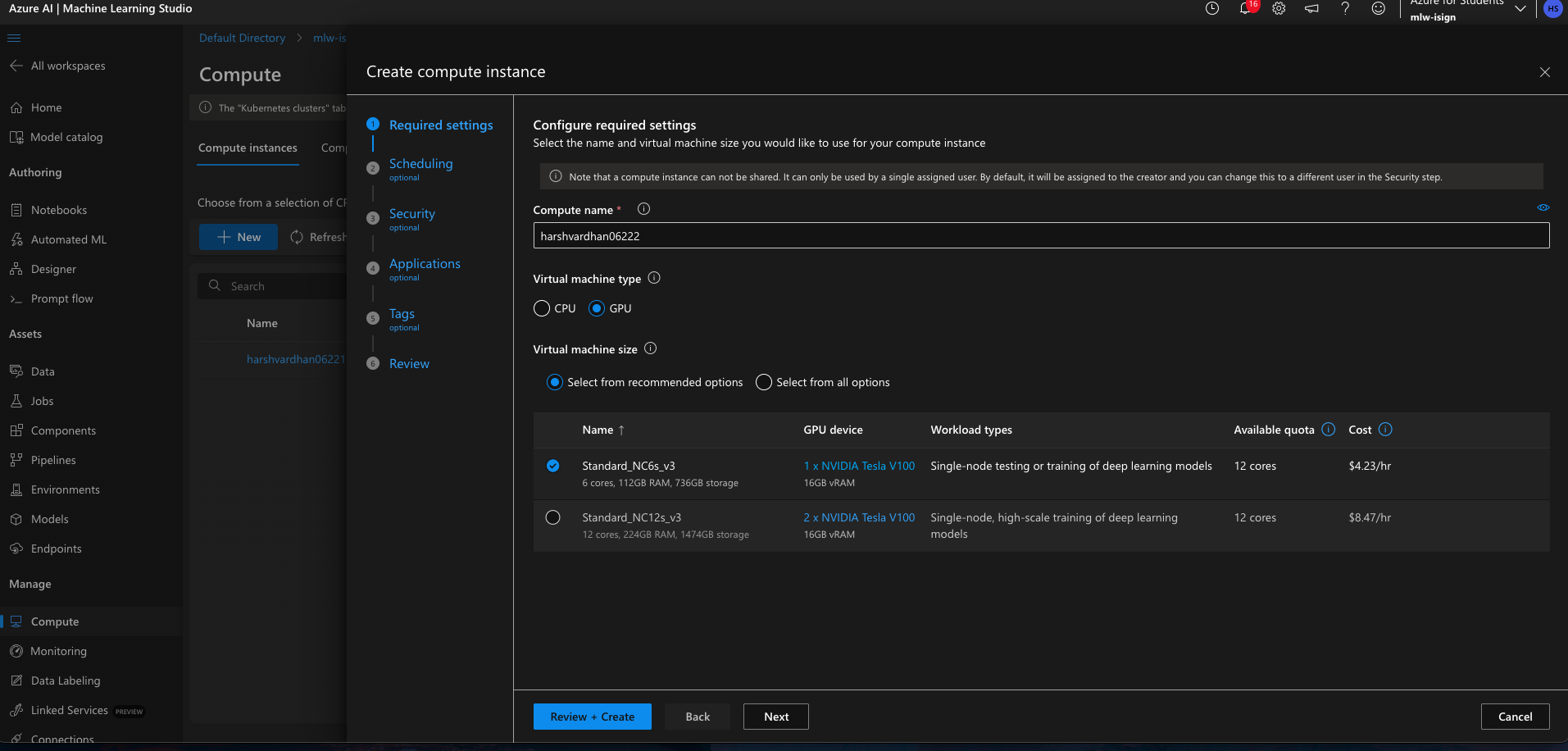
Task: Open the Security step
Action: 411,214
